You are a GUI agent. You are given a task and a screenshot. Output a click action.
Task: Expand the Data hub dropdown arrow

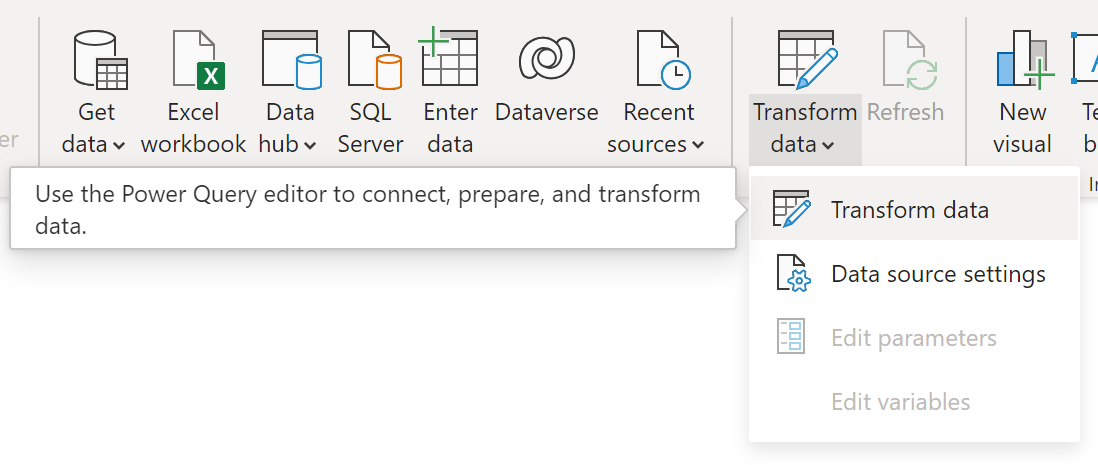coord(310,146)
